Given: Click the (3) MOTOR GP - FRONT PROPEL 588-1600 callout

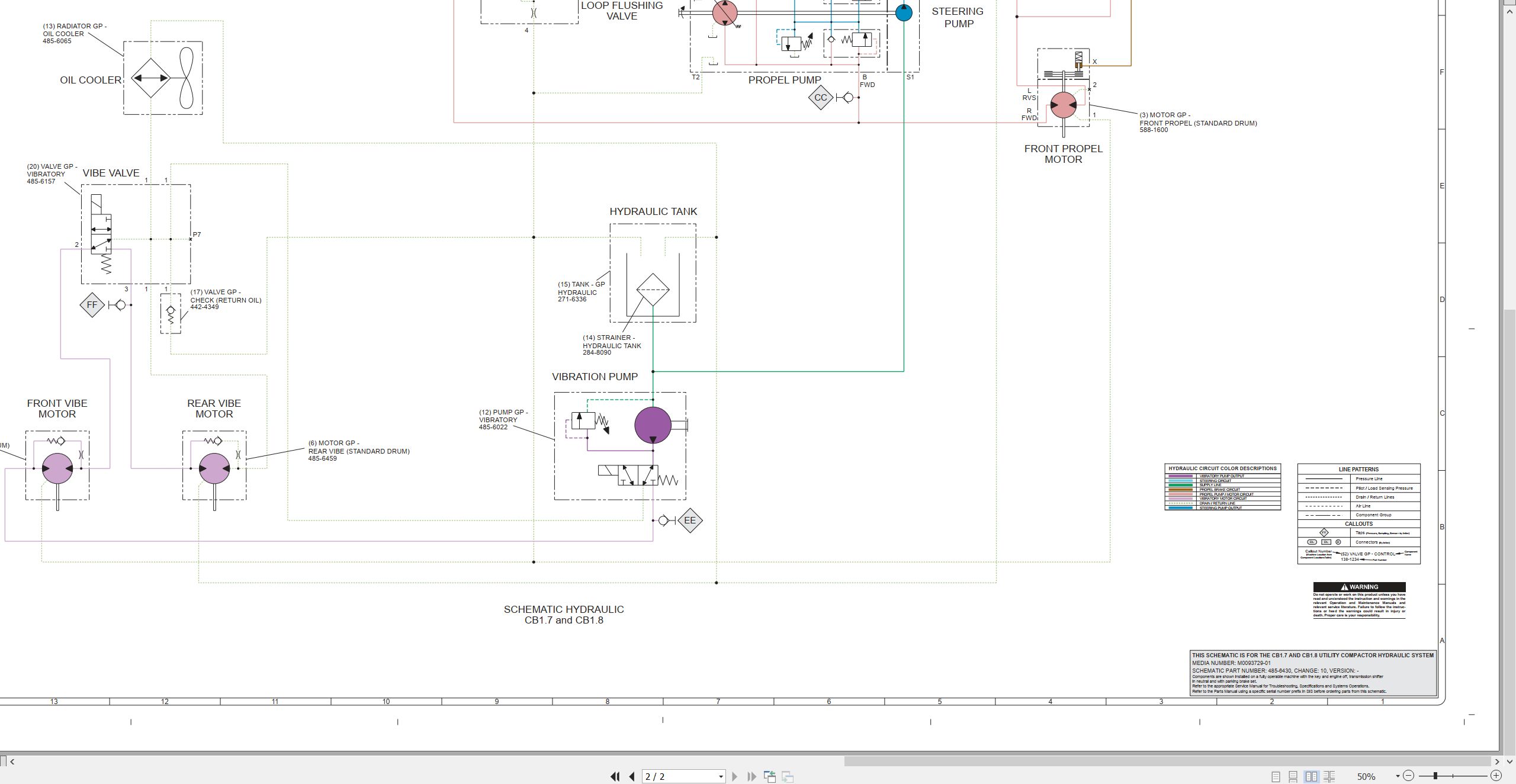Looking at the screenshot, I should click(x=1198, y=123).
